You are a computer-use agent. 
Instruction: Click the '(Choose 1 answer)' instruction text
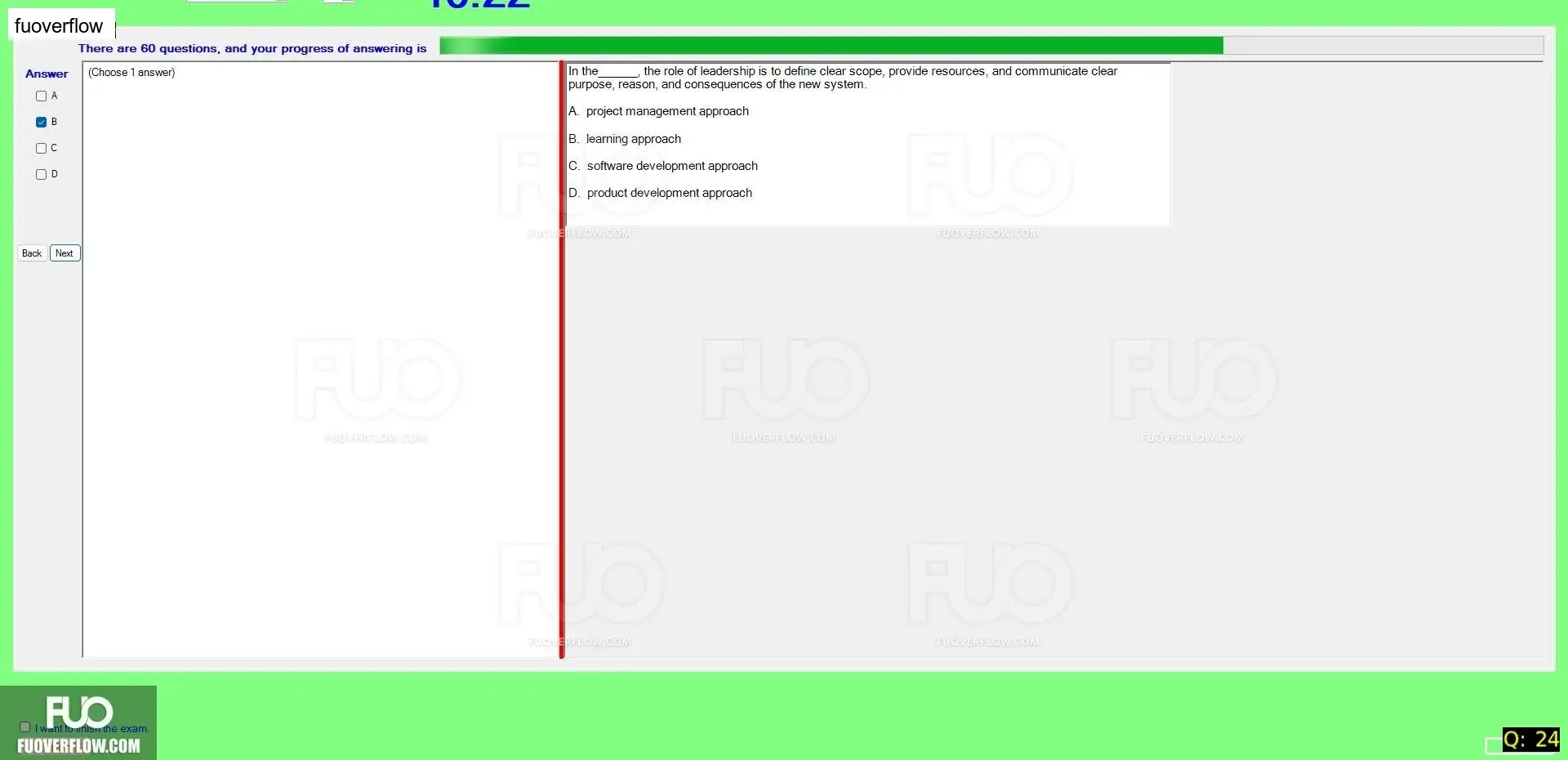[x=131, y=73]
